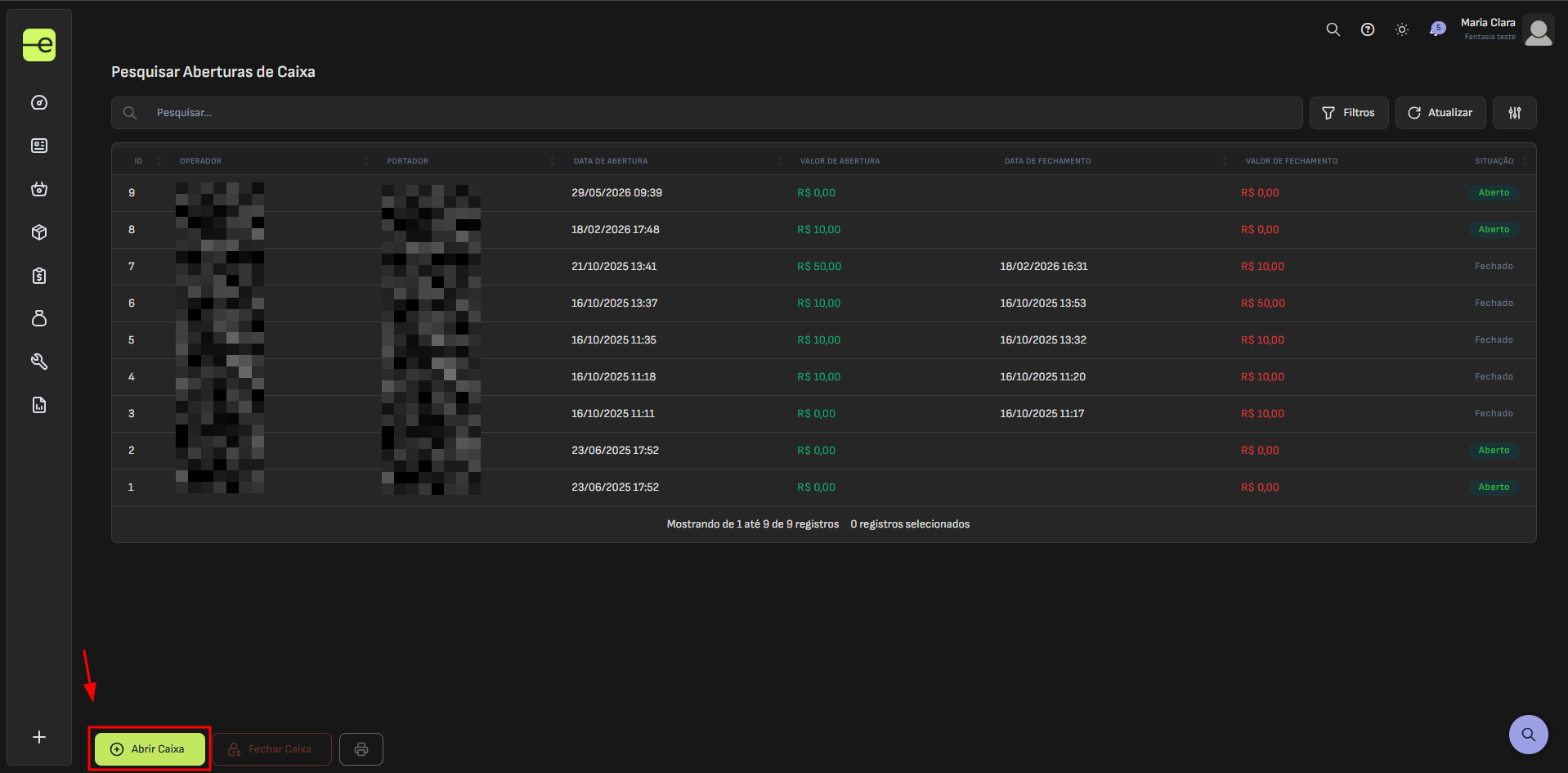The image size is (1568, 773).
Task: Select opening date 21/10/2025 13:41
Action: pyautogui.click(x=614, y=267)
